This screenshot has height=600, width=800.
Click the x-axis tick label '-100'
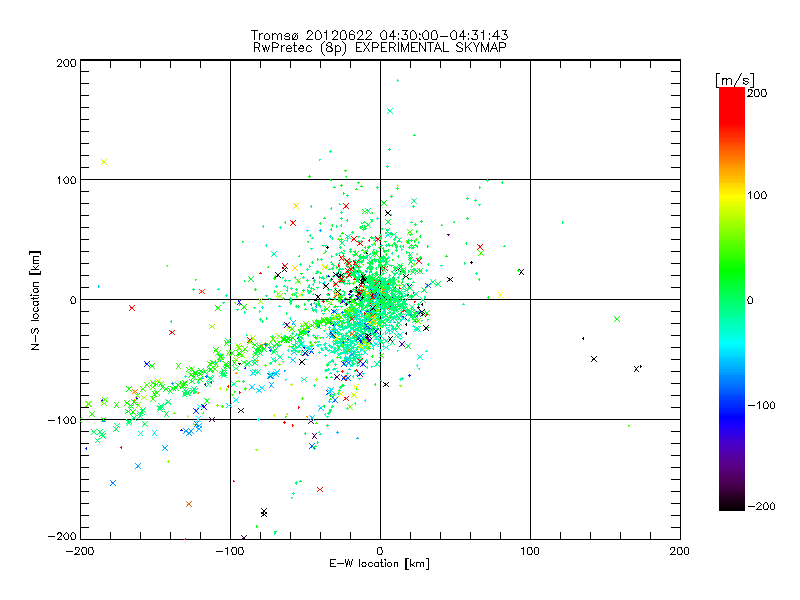pyautogui.click(x=230, y=551)
